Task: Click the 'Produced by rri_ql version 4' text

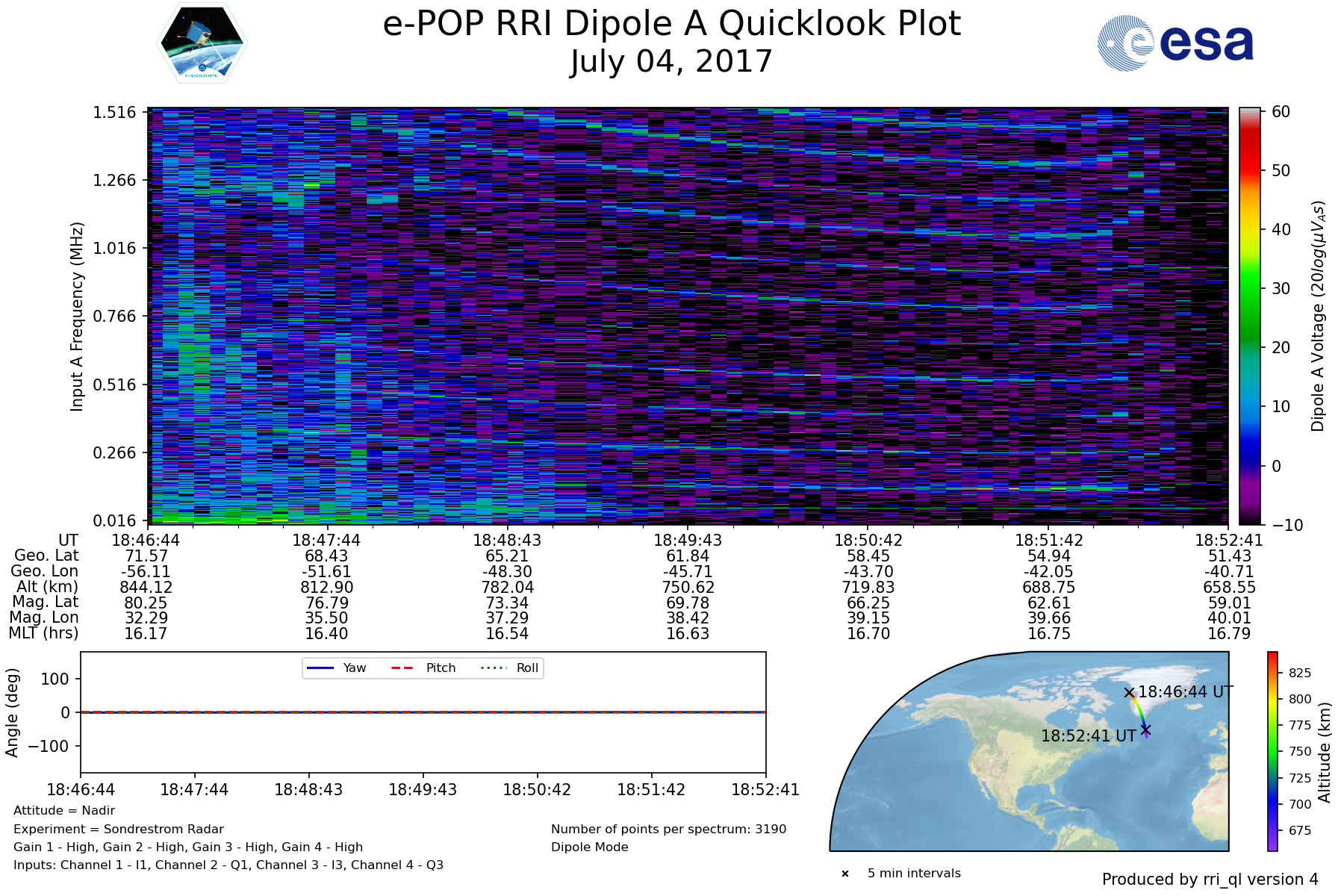Action: click(1210, 880)
